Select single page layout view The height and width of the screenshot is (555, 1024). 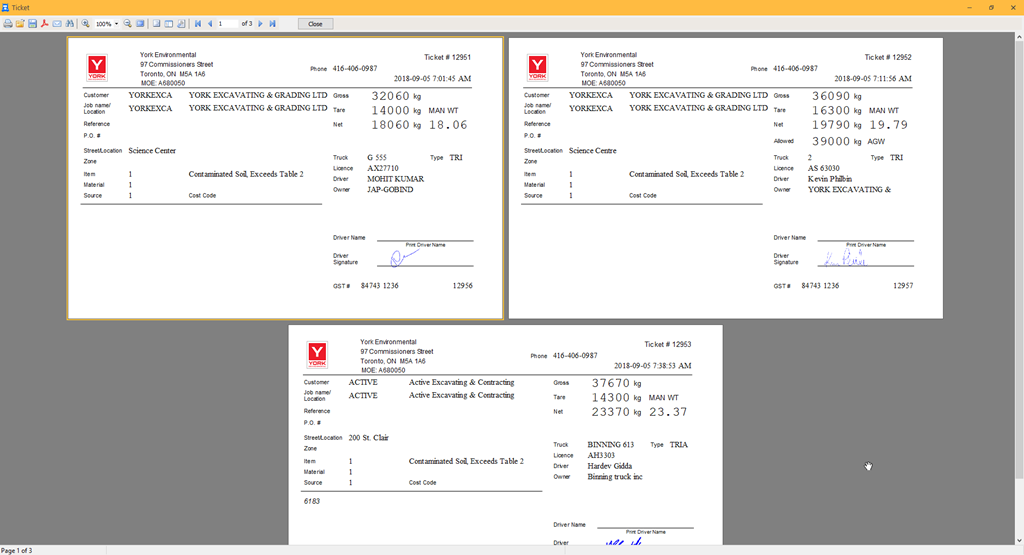click(157, 23)
